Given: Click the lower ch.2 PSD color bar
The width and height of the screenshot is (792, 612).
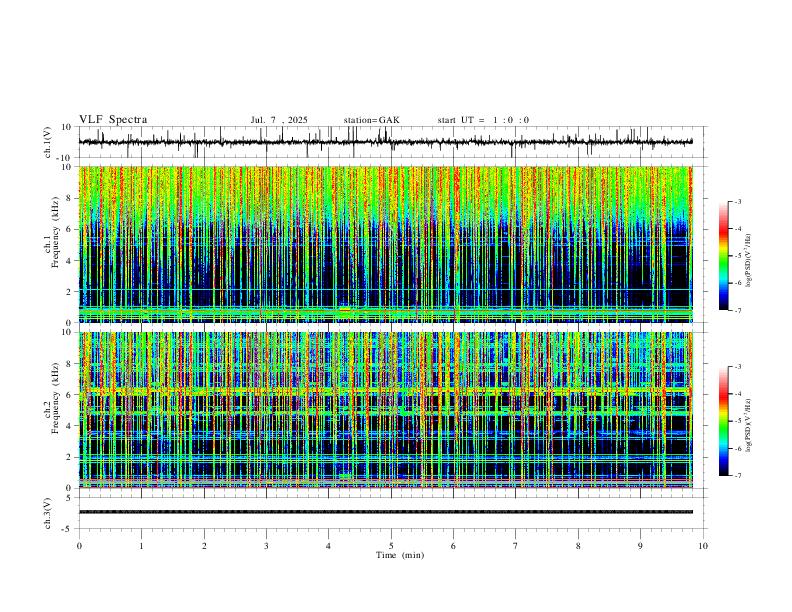Looking at the screenshot, I should coord(724,421).
